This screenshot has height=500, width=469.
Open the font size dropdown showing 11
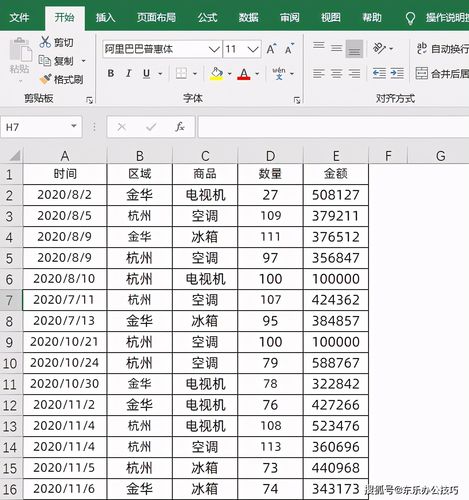[253, 50]
